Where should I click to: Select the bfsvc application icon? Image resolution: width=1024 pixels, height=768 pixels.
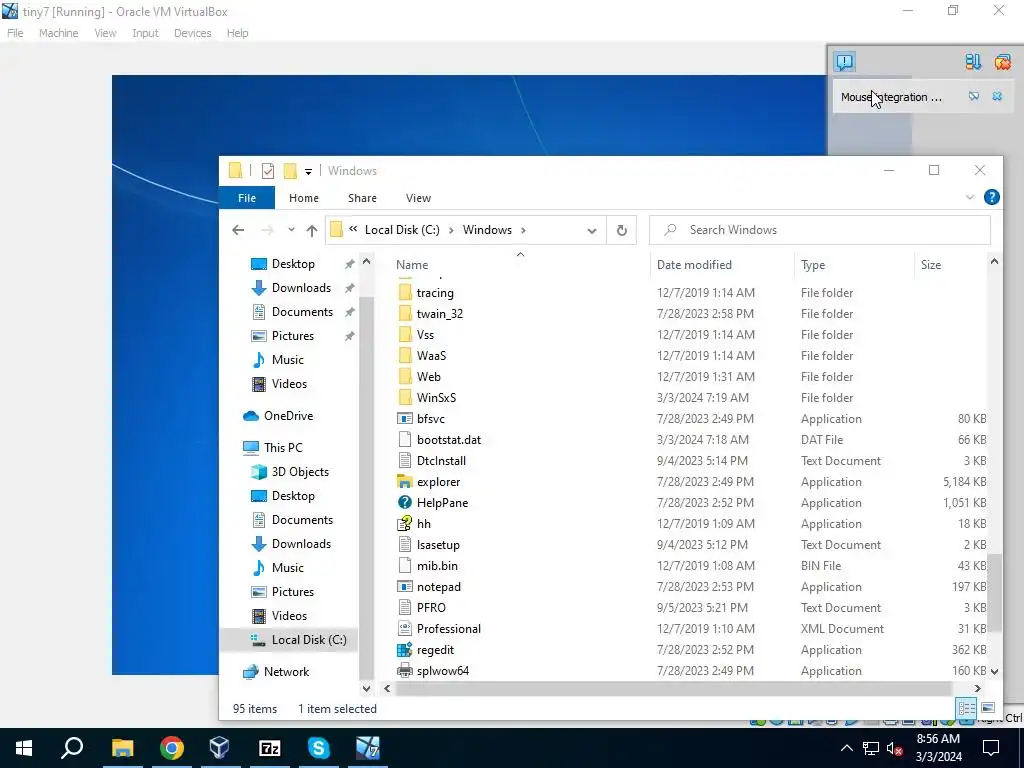[405, 419]
